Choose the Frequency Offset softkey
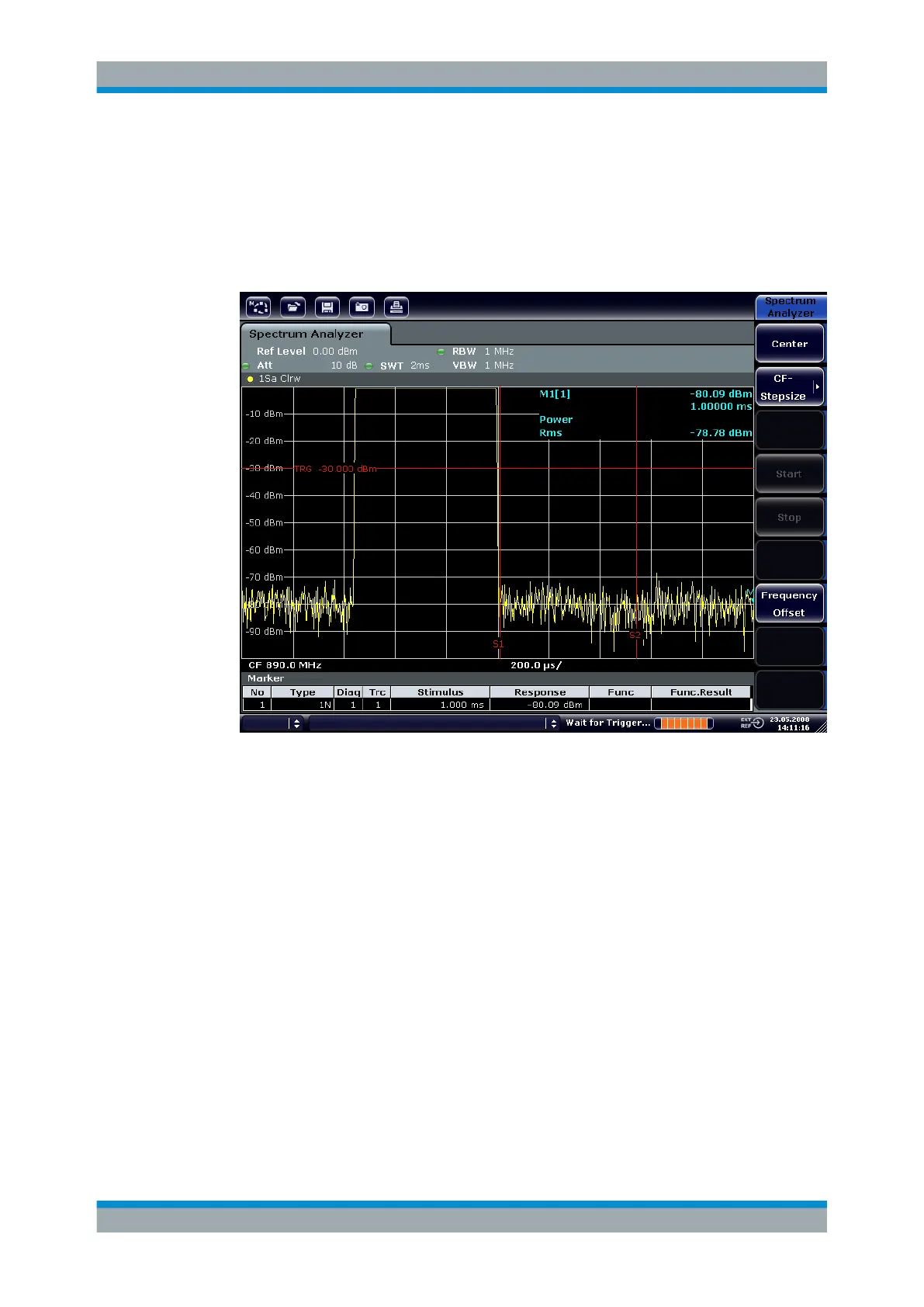 [x=790, y=604]
